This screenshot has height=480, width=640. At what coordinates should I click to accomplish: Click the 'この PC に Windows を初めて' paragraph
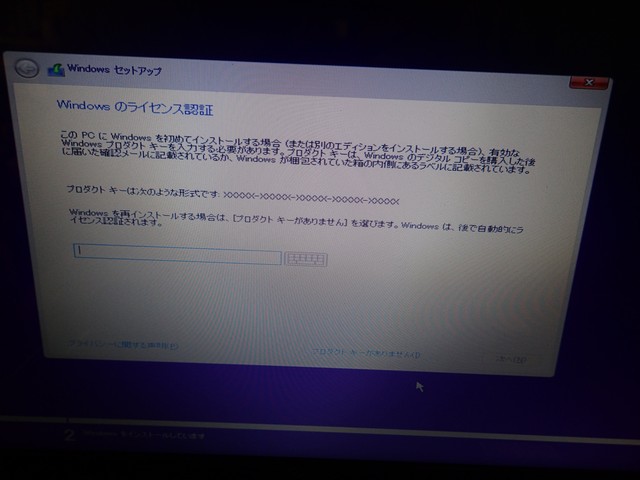tap(298, 153)
